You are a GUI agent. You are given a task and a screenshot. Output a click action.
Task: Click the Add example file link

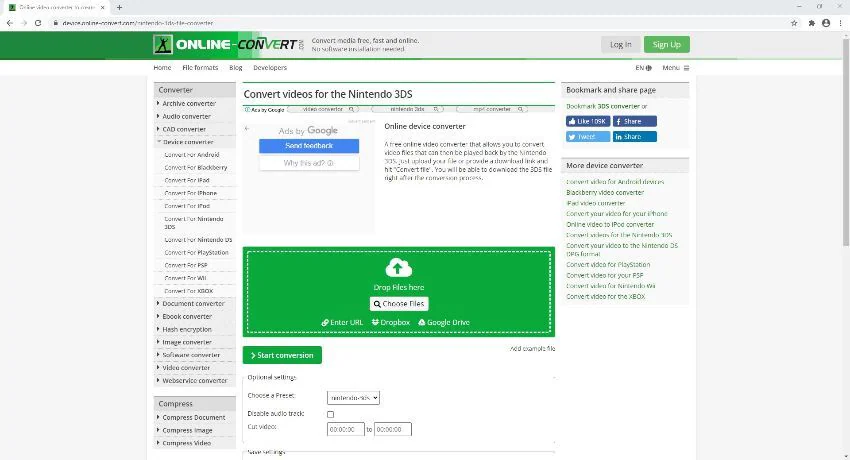coord(532,349)
